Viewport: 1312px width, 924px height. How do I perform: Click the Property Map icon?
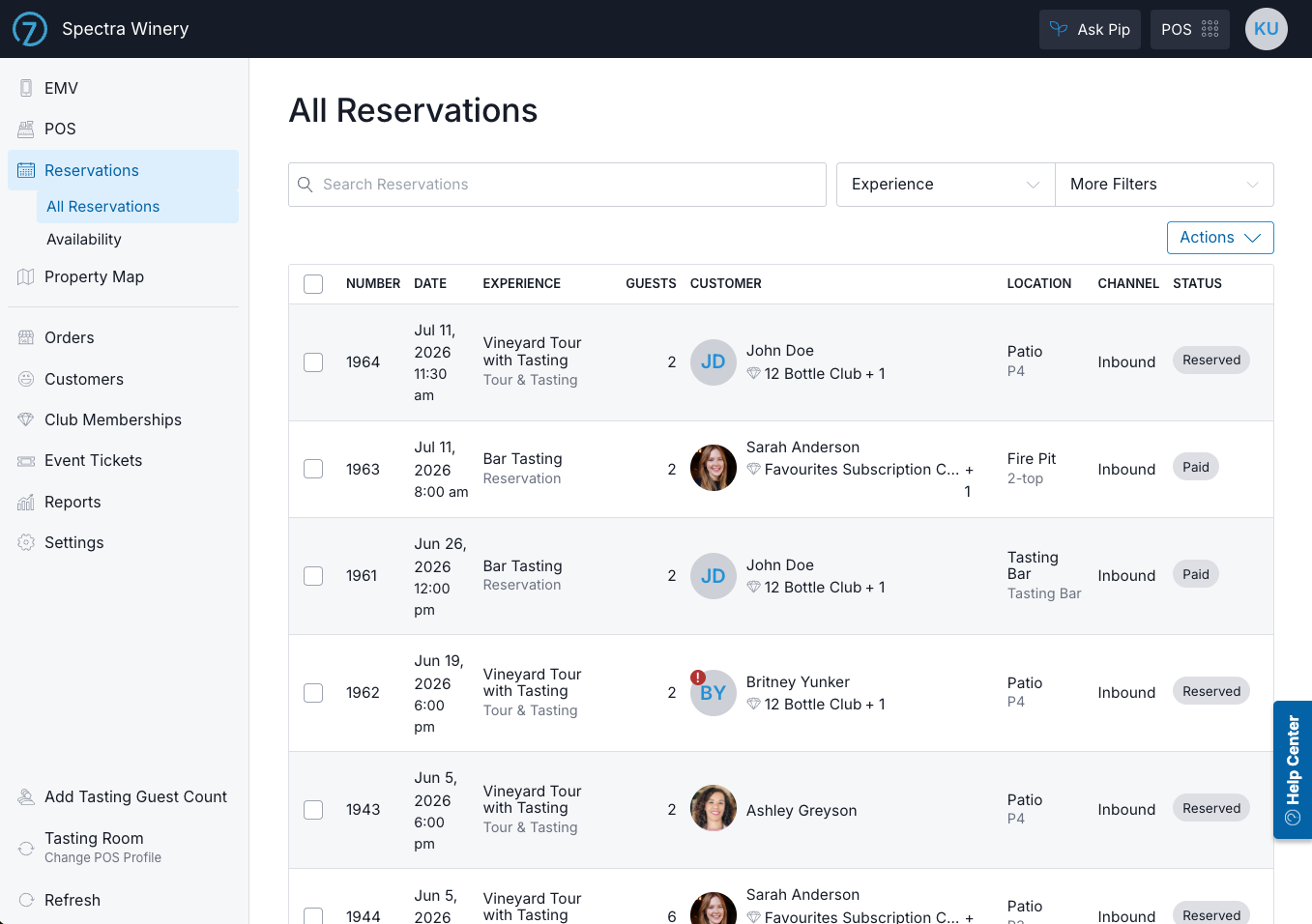(26, 276)
